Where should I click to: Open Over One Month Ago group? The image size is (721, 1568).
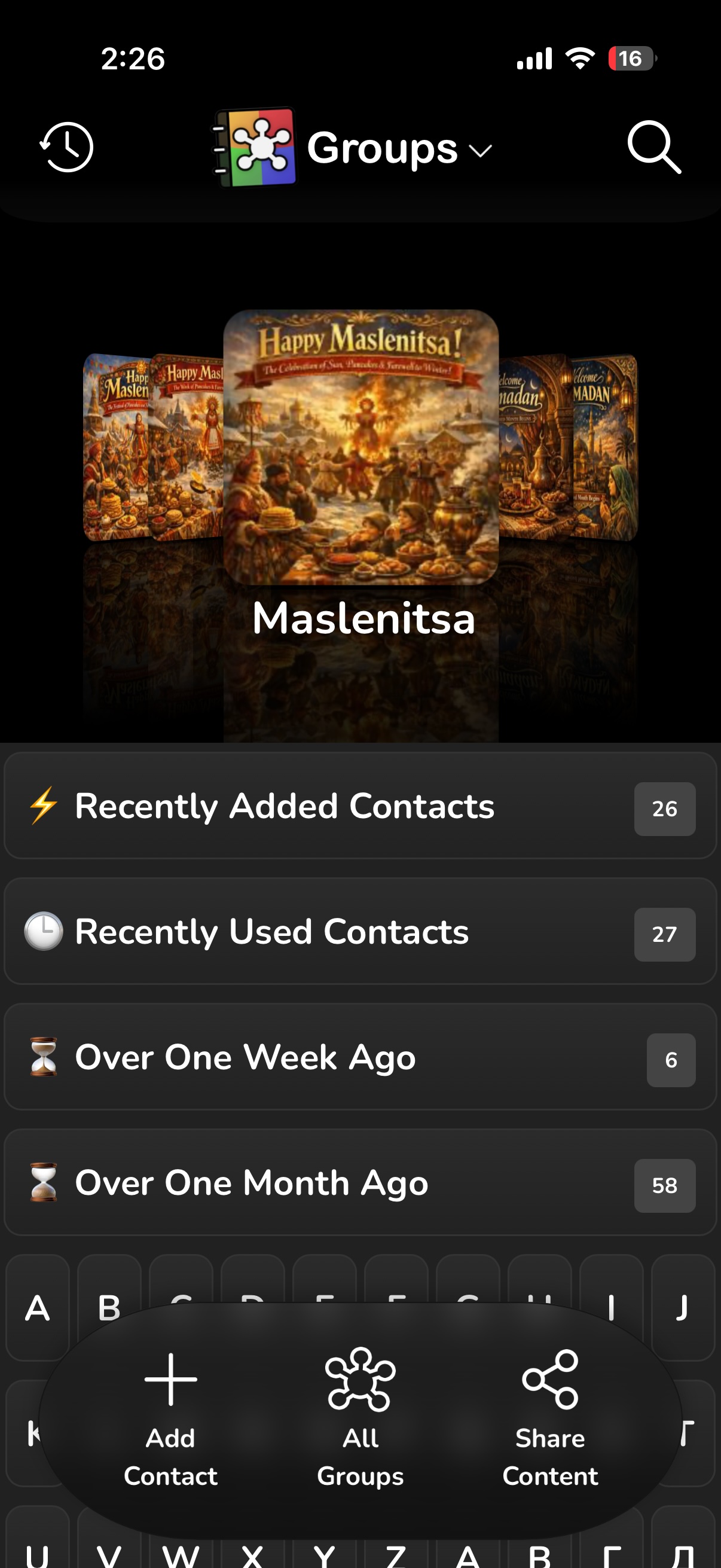pos(360,1182)
